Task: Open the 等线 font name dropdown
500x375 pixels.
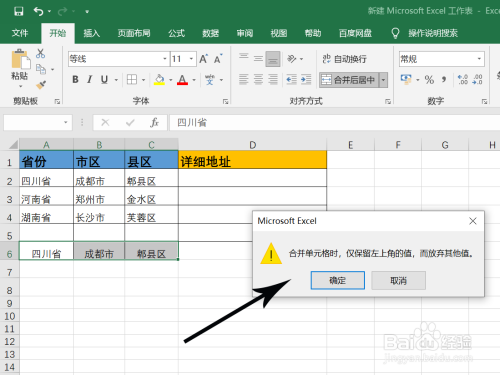Action: pos(165,59)
